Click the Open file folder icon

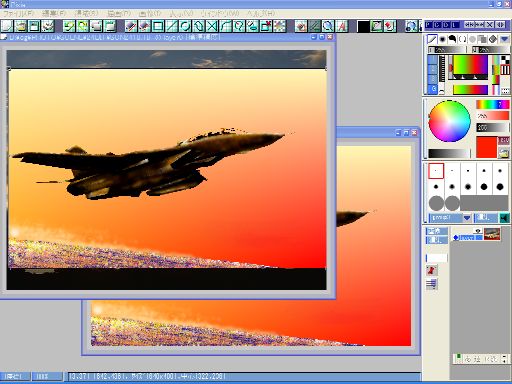pyautogui.click(x=21, y=26)
